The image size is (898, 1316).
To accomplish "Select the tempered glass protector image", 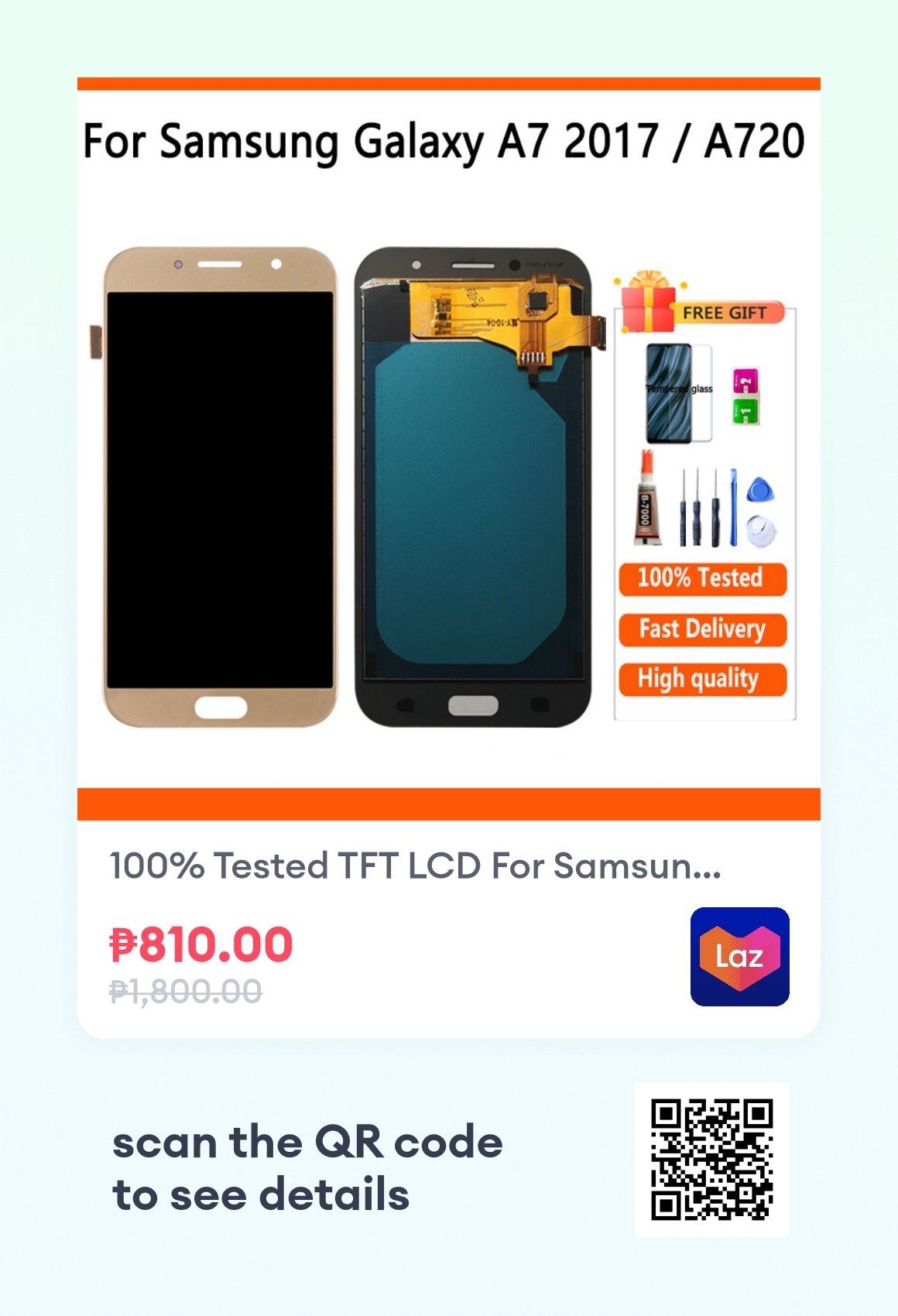I will click(679, 393).
